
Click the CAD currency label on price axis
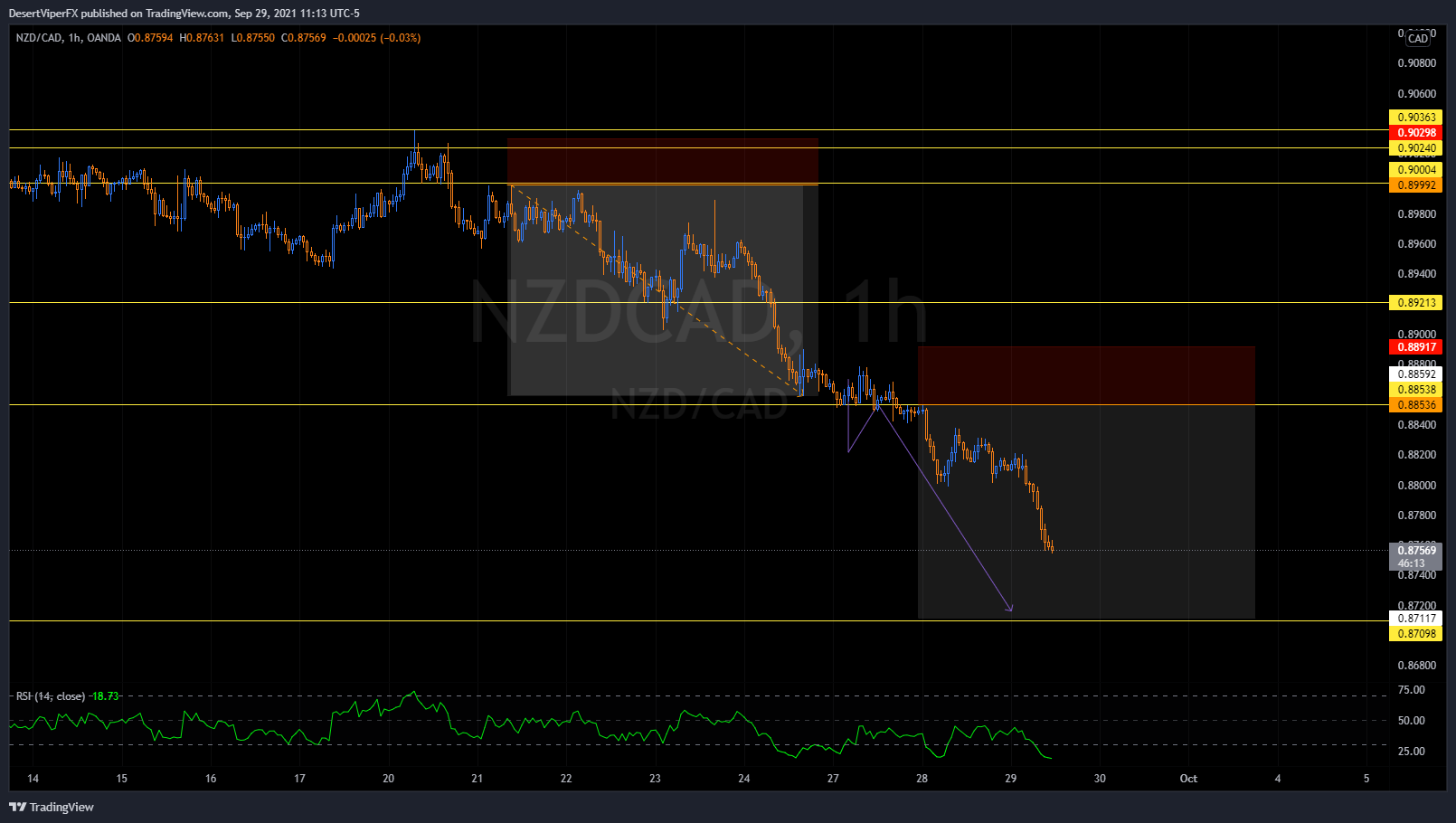point(1418,38)
